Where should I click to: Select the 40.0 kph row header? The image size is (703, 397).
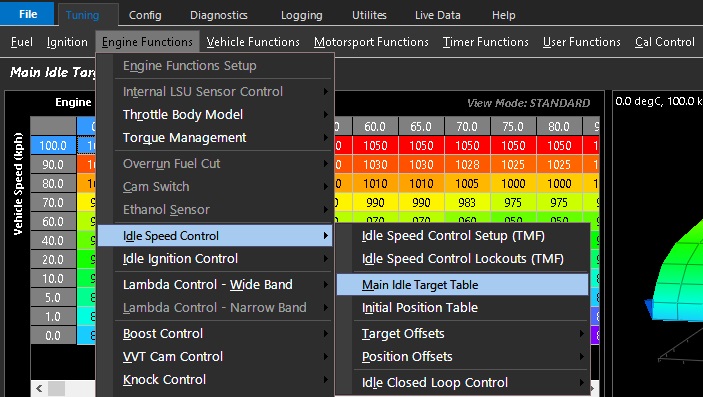click(x=53, y=240)
